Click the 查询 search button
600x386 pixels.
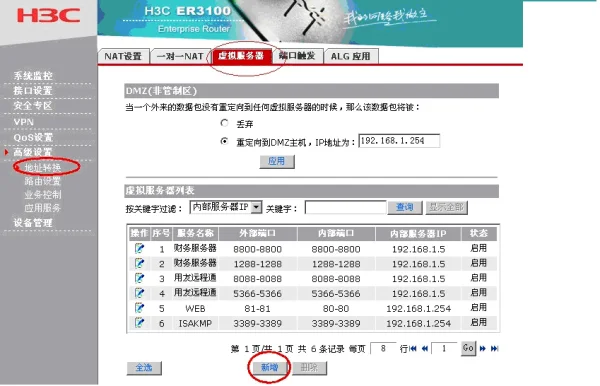405,208
